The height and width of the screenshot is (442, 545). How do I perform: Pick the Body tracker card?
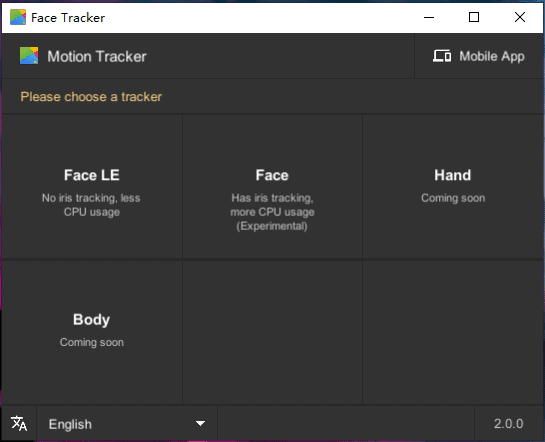point(92,332)
